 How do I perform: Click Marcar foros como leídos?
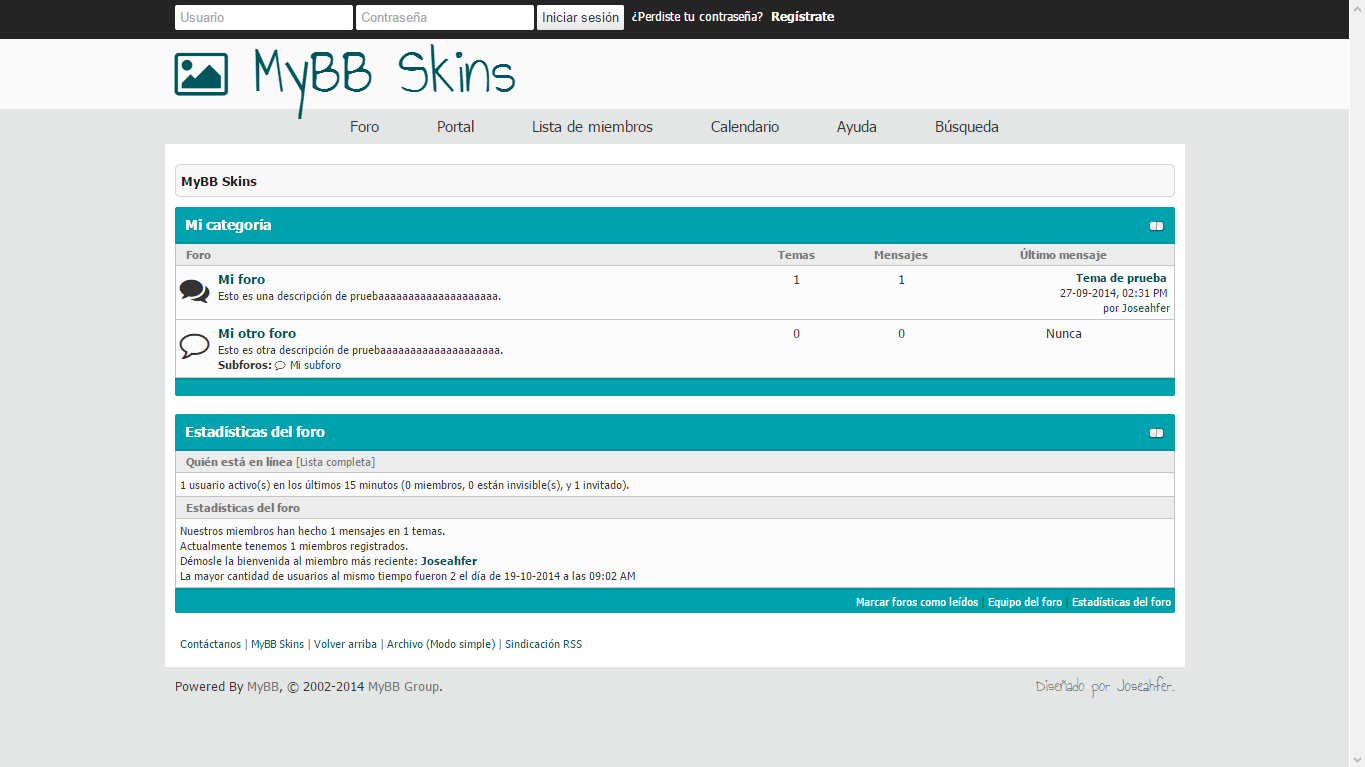[916, 602]
